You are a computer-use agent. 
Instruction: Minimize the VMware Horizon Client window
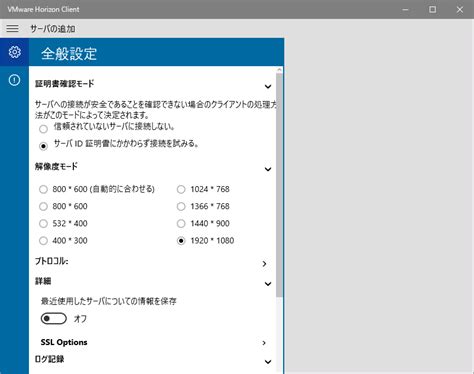click(405, 9)
